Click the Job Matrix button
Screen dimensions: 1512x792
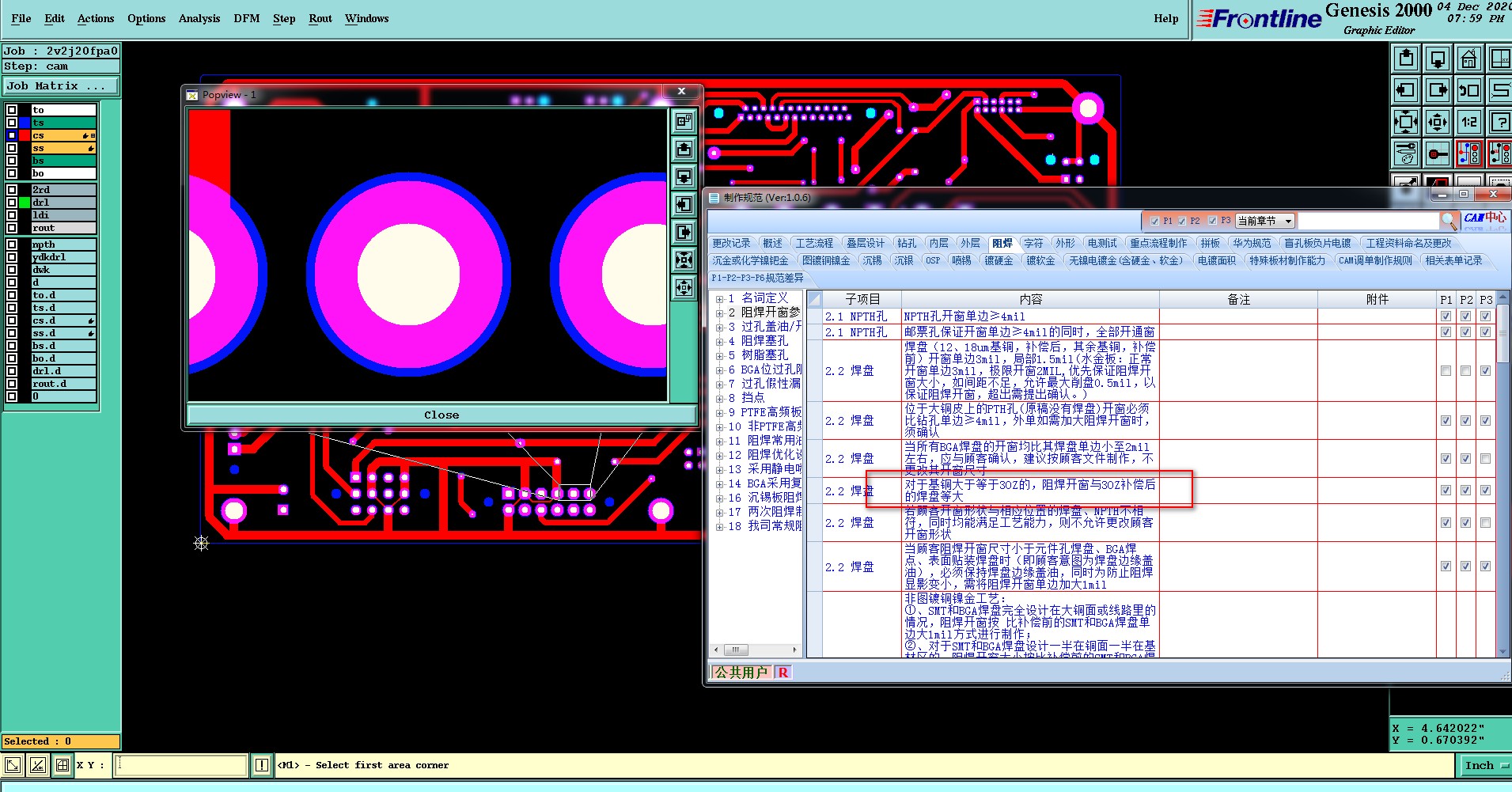tap(60, 86)
